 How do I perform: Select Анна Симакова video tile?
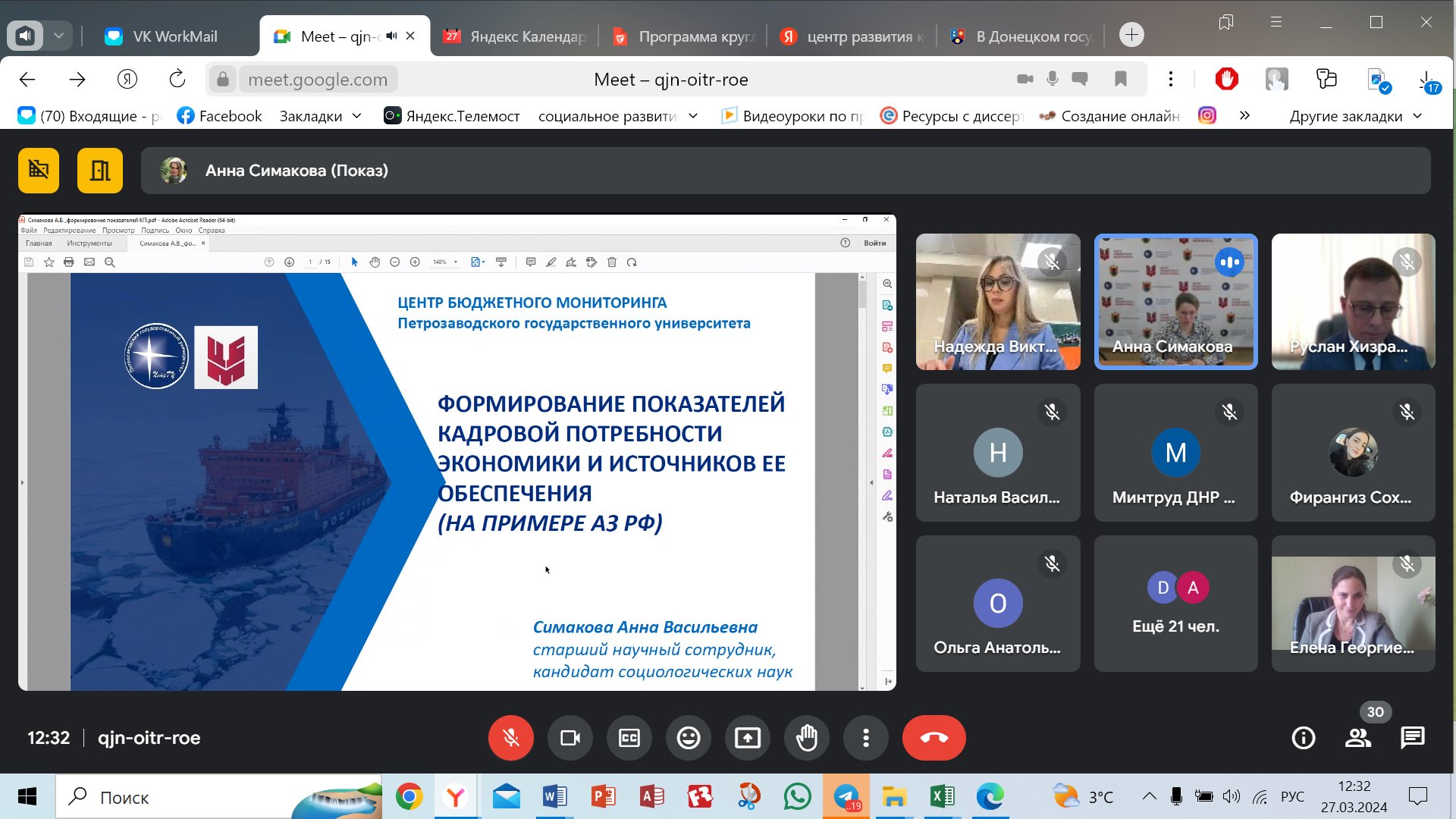pos(1175,302)
